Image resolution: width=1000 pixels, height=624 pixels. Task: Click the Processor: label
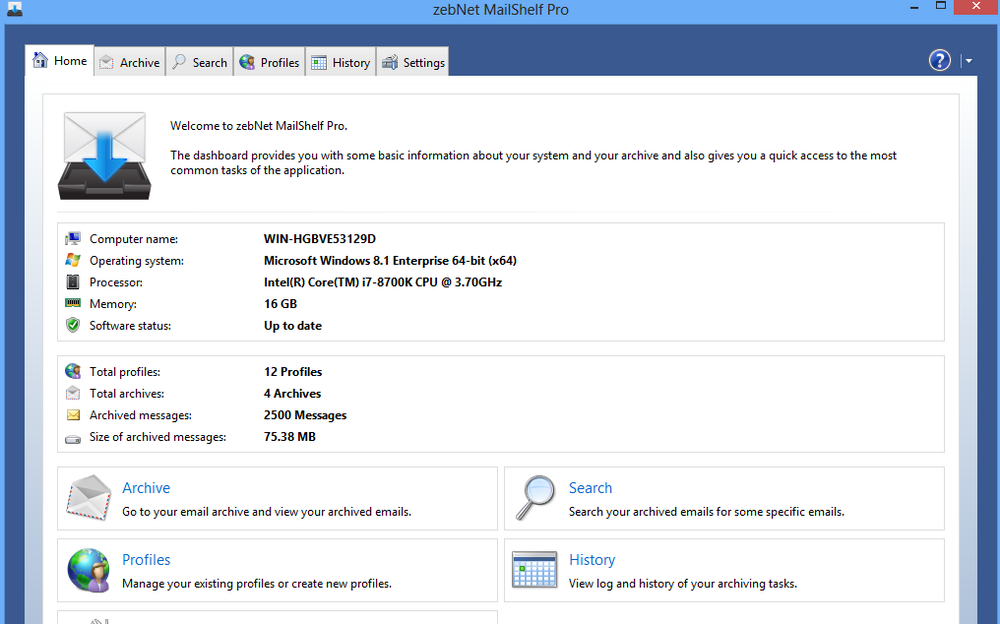pyautogui.click(x=116, y=282)
